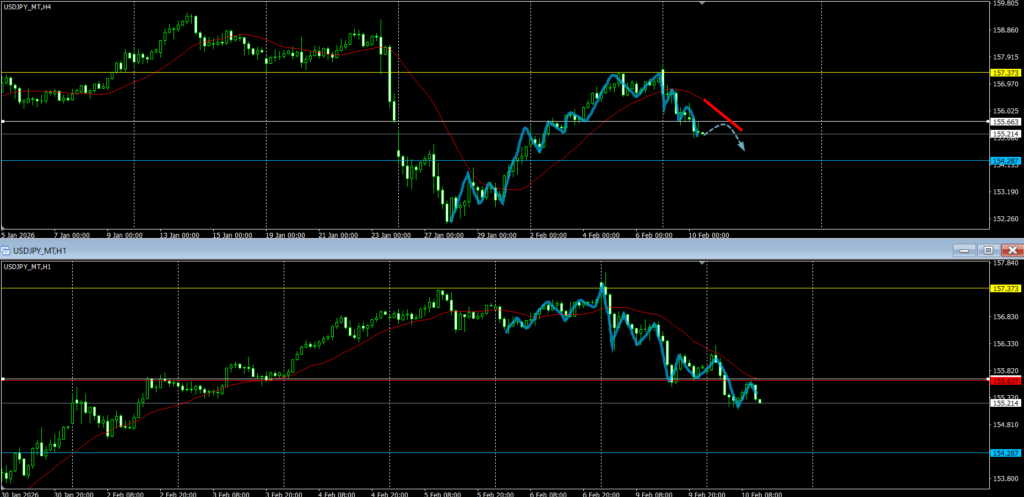This screenshot has height=497, width=1024.
Task: Click the chart shift triangle on the H1 chart
Action: pyautogui.click(x=702, y=263)
